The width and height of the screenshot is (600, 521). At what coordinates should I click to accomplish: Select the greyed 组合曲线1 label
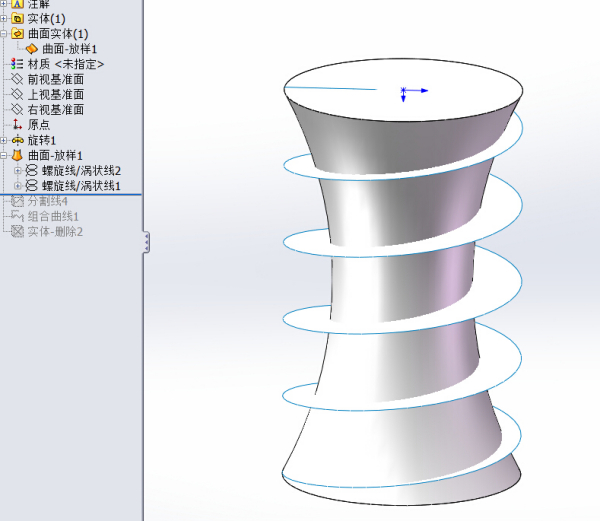pos(53,216)
